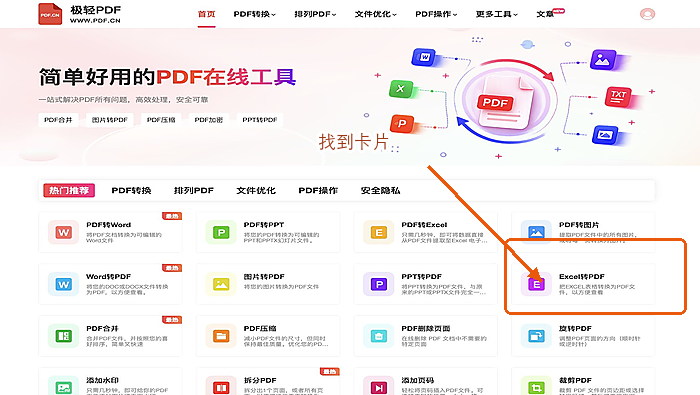Select the 文件优化 category tab

pos(256,191)
